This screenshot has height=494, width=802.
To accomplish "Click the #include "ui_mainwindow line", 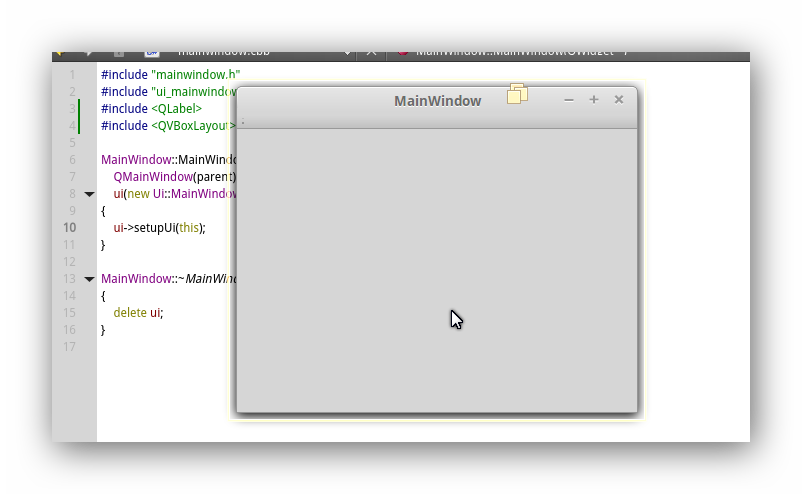I will [168, 92].
